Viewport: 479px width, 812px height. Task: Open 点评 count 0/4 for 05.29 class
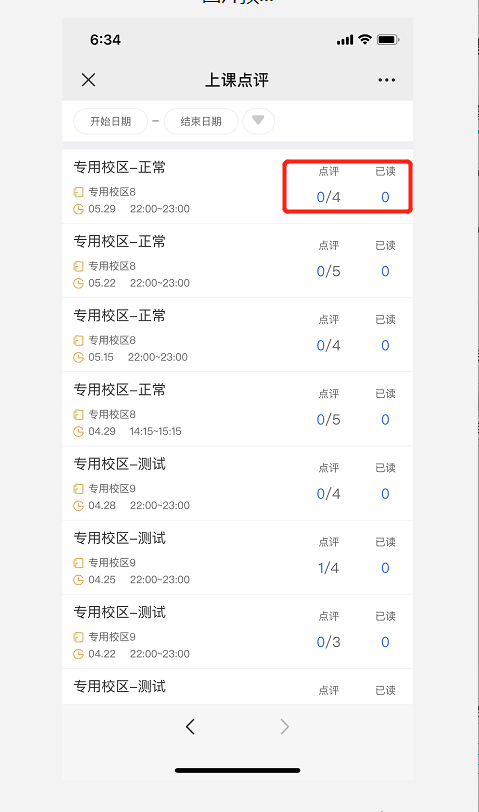point(328,197)
